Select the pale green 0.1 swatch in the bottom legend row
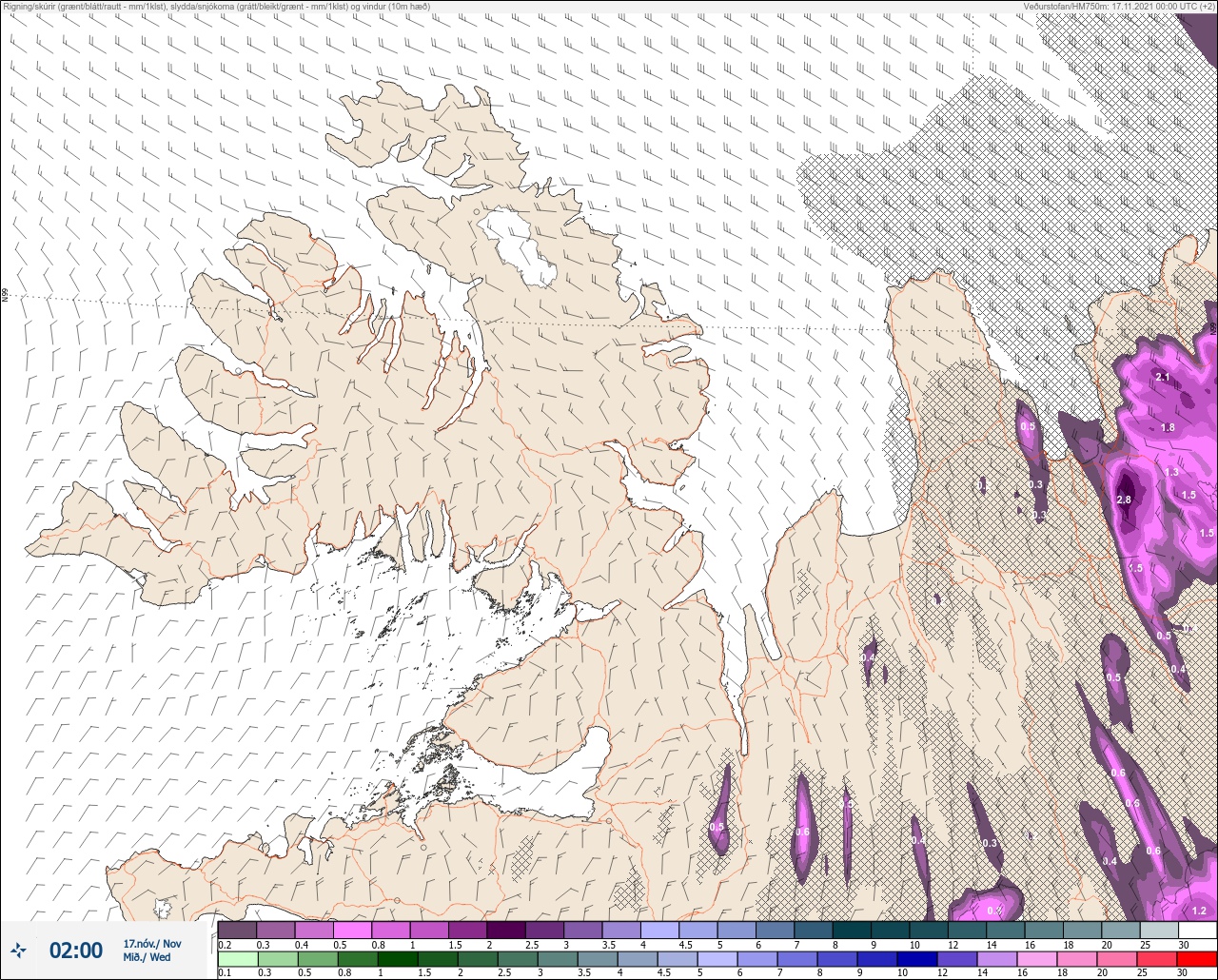Screen dimensions: 1218x980 [x=237, y=958]
